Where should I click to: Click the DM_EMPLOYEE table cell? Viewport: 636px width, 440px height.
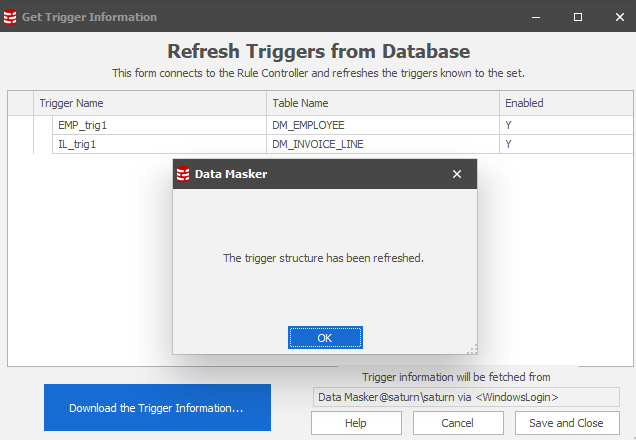coord(308,125)
